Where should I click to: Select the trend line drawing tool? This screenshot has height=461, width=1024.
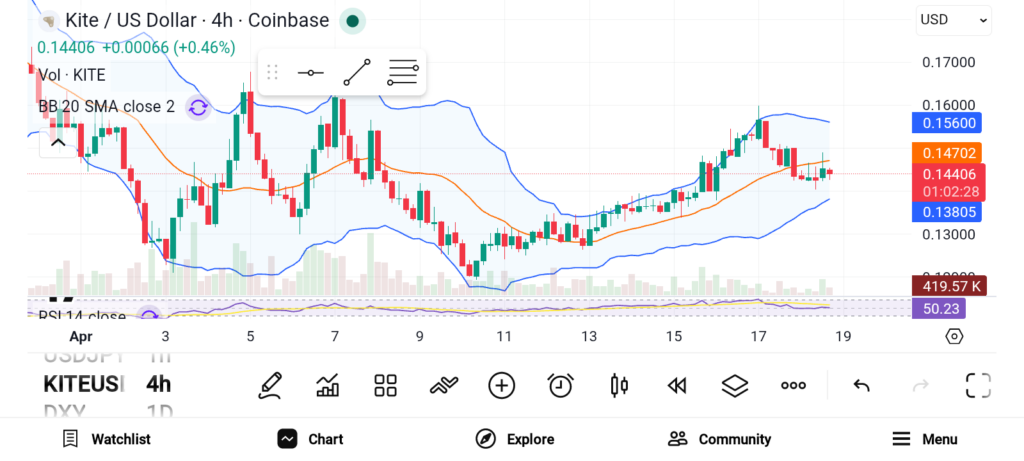[x=356, y=73]
